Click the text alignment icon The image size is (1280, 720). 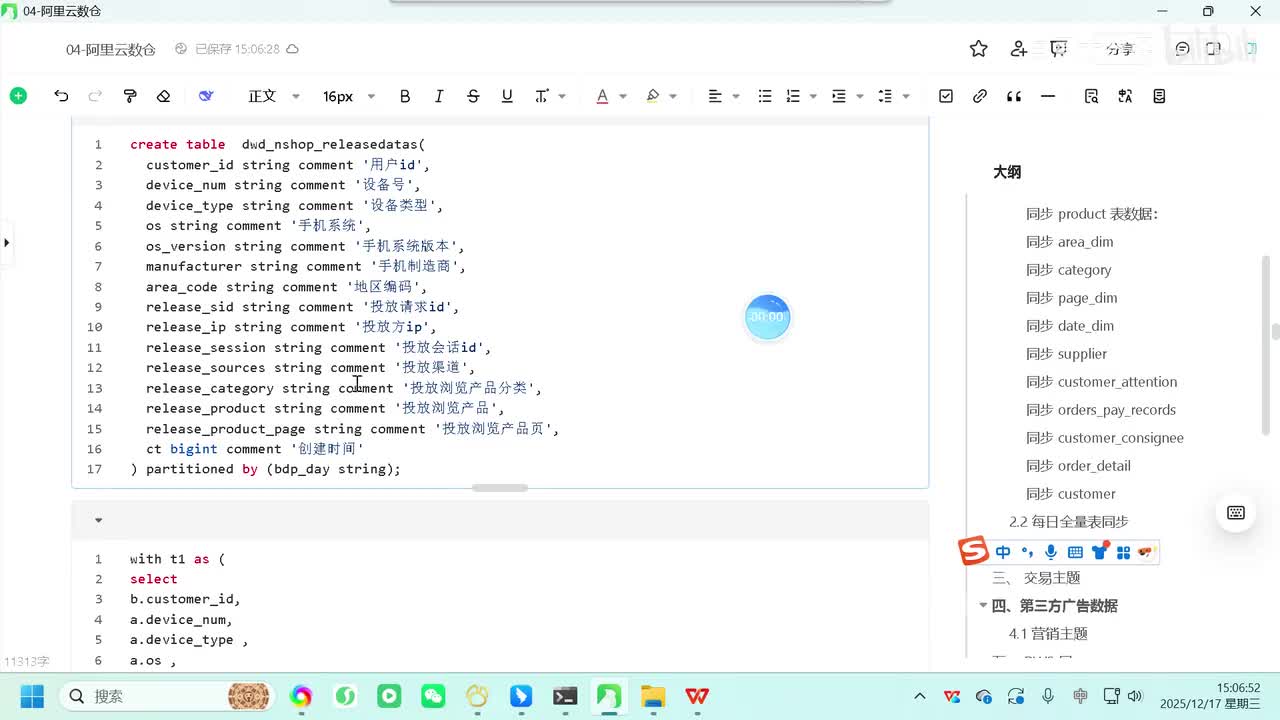[715, 96]
